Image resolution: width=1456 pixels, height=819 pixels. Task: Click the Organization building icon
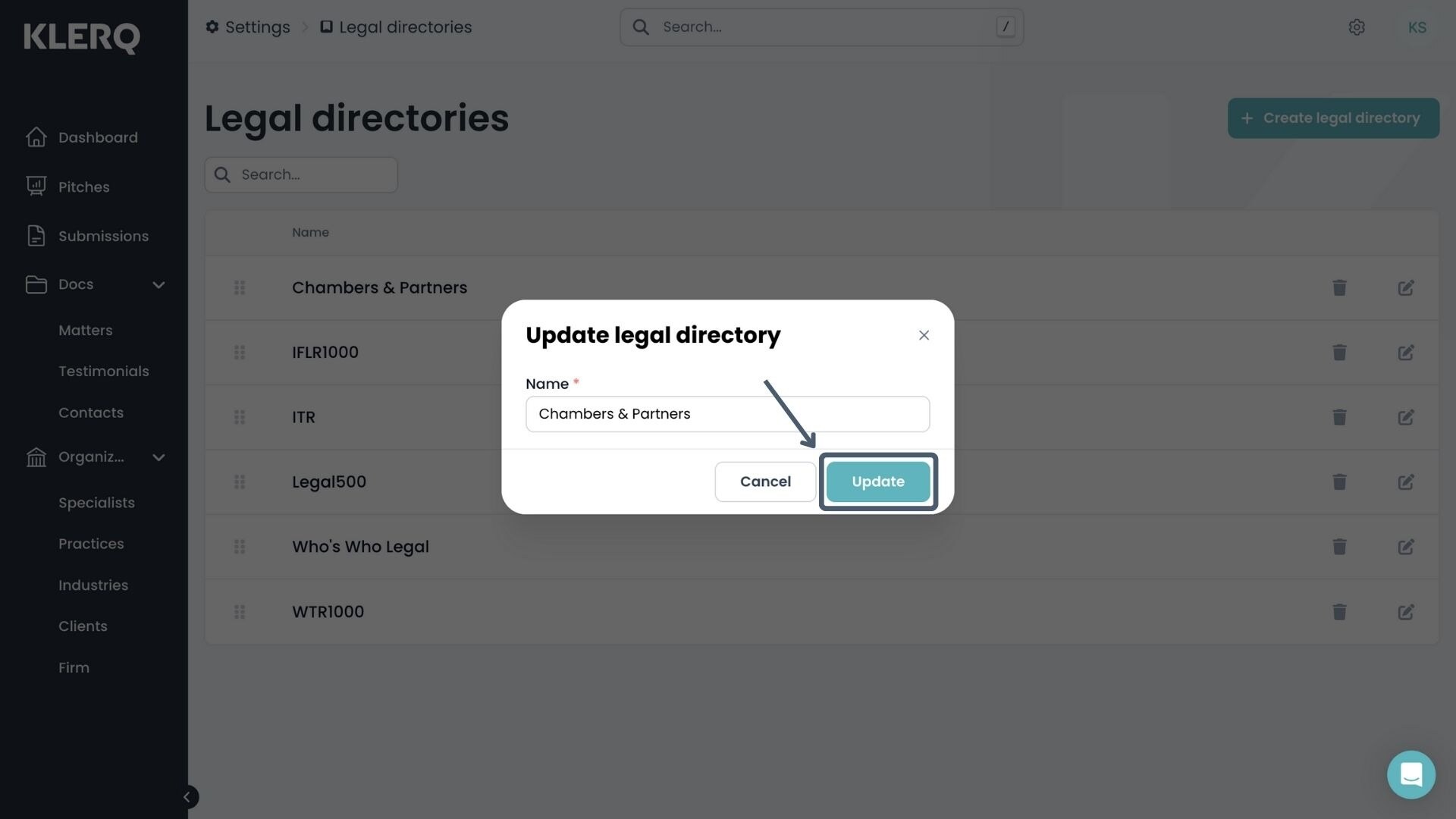36,457
